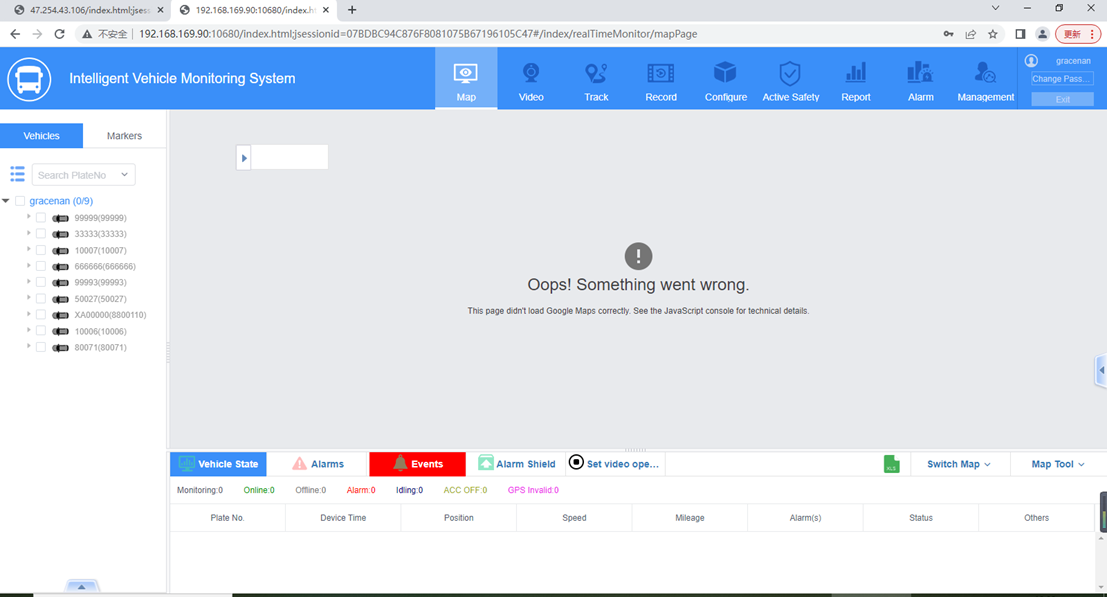Check the 33333(33333) vehicle checkbox

[41, 234]
